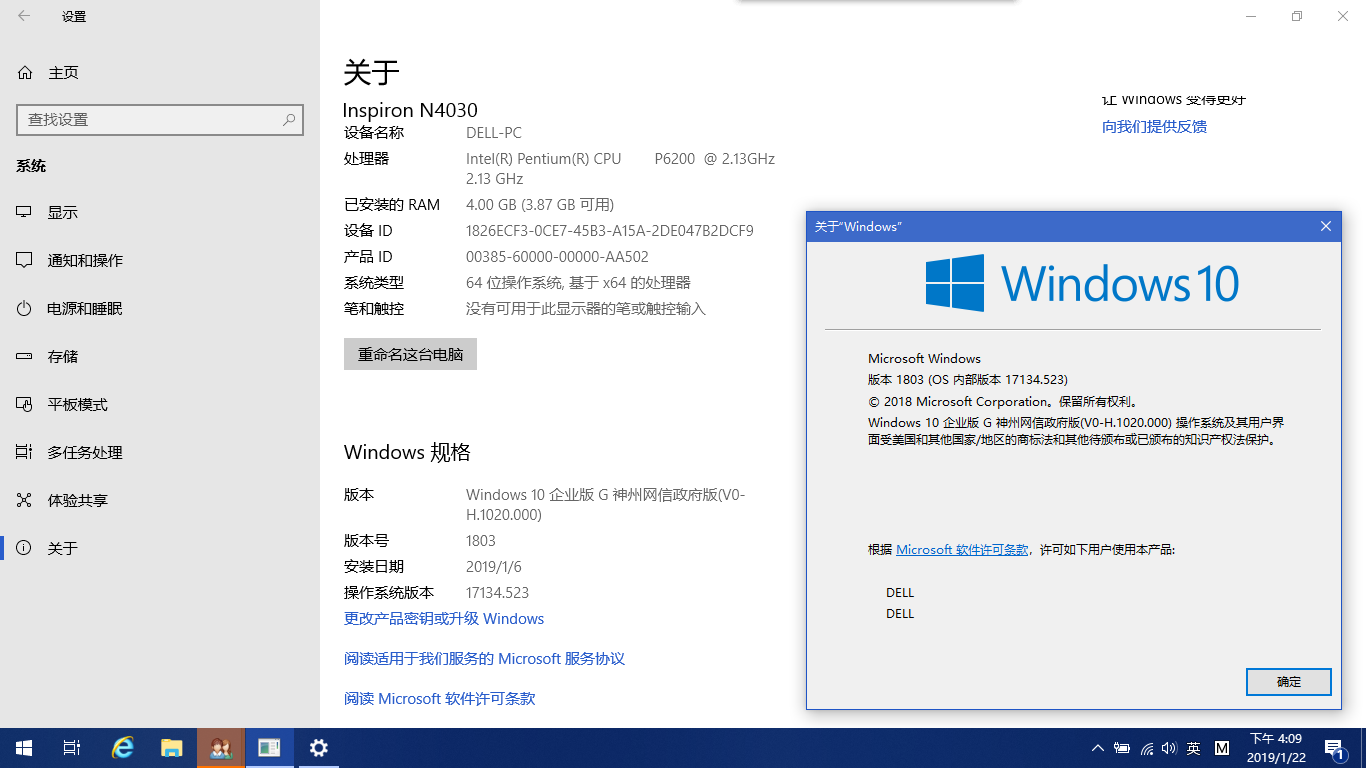Go to 主页 (Home) in Settings
This screenshot has height=768, width=1366.
[x=62, y=73]
